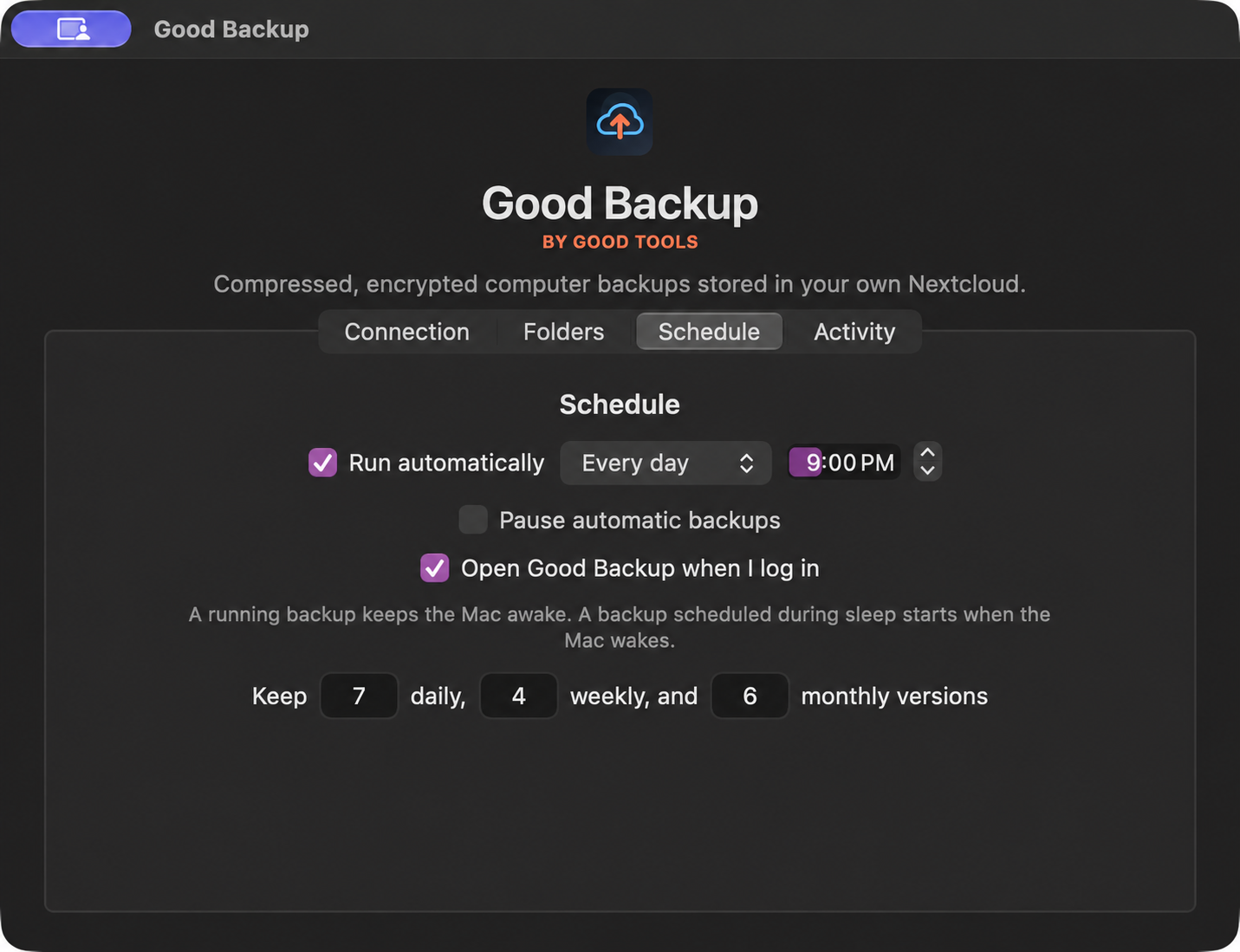Enable Pause automatic backups

coord(473,520)
